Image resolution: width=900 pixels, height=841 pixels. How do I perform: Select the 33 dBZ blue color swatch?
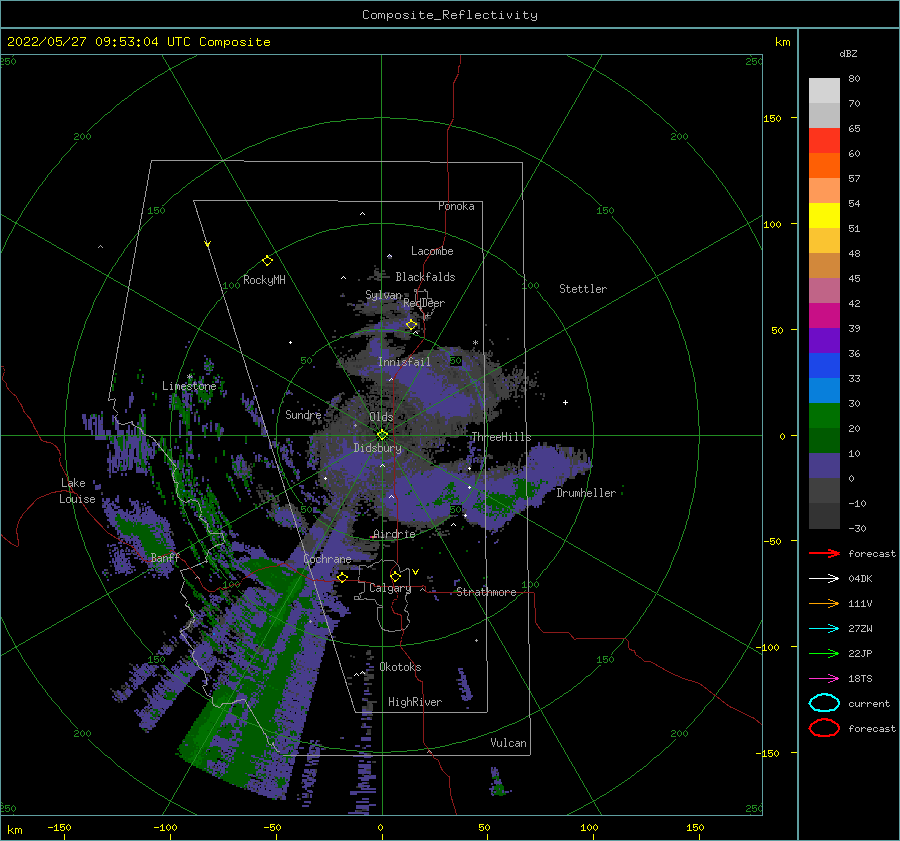[824, 366]
